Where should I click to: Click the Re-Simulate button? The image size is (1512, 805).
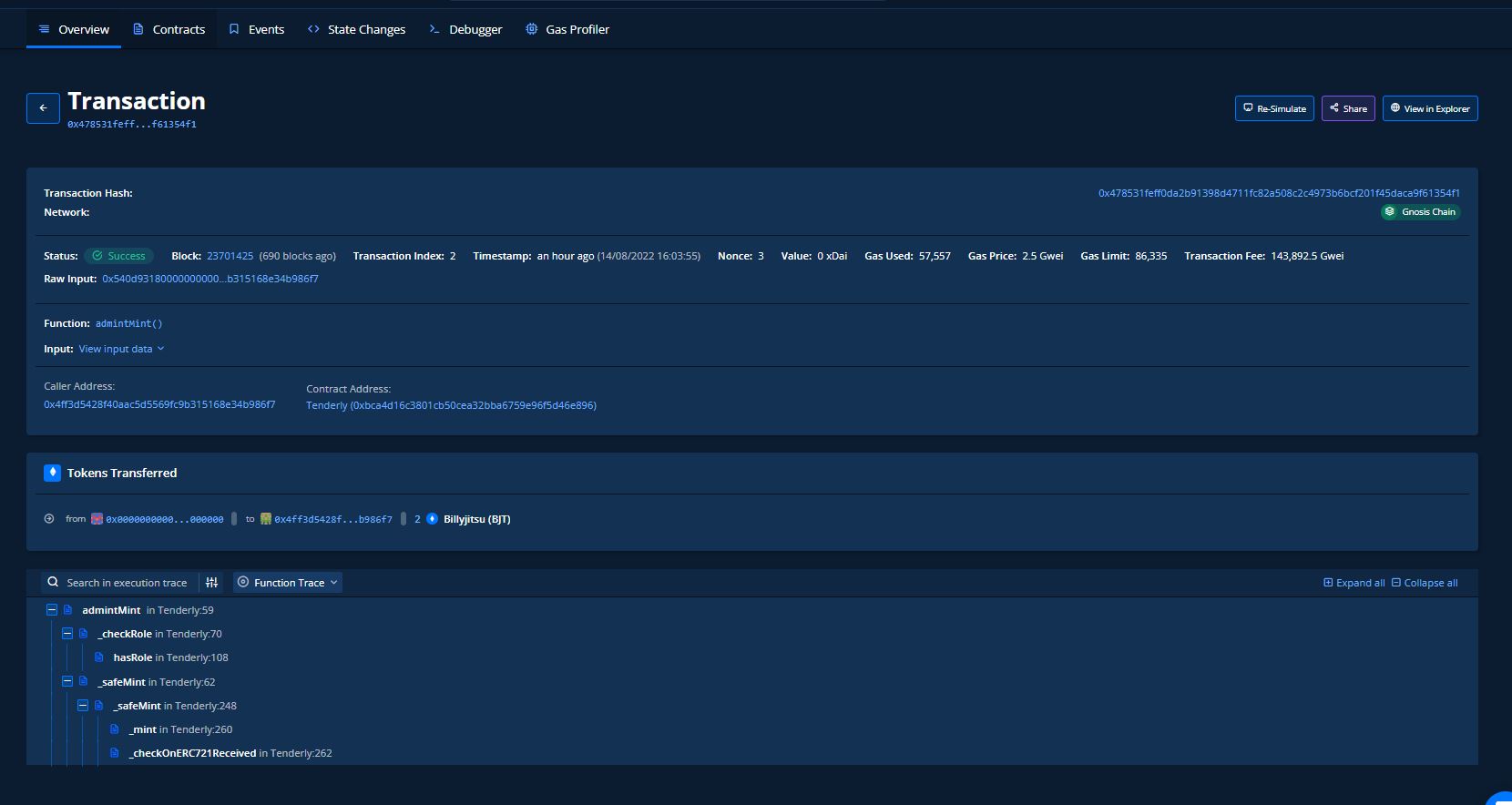point(1274,108)
